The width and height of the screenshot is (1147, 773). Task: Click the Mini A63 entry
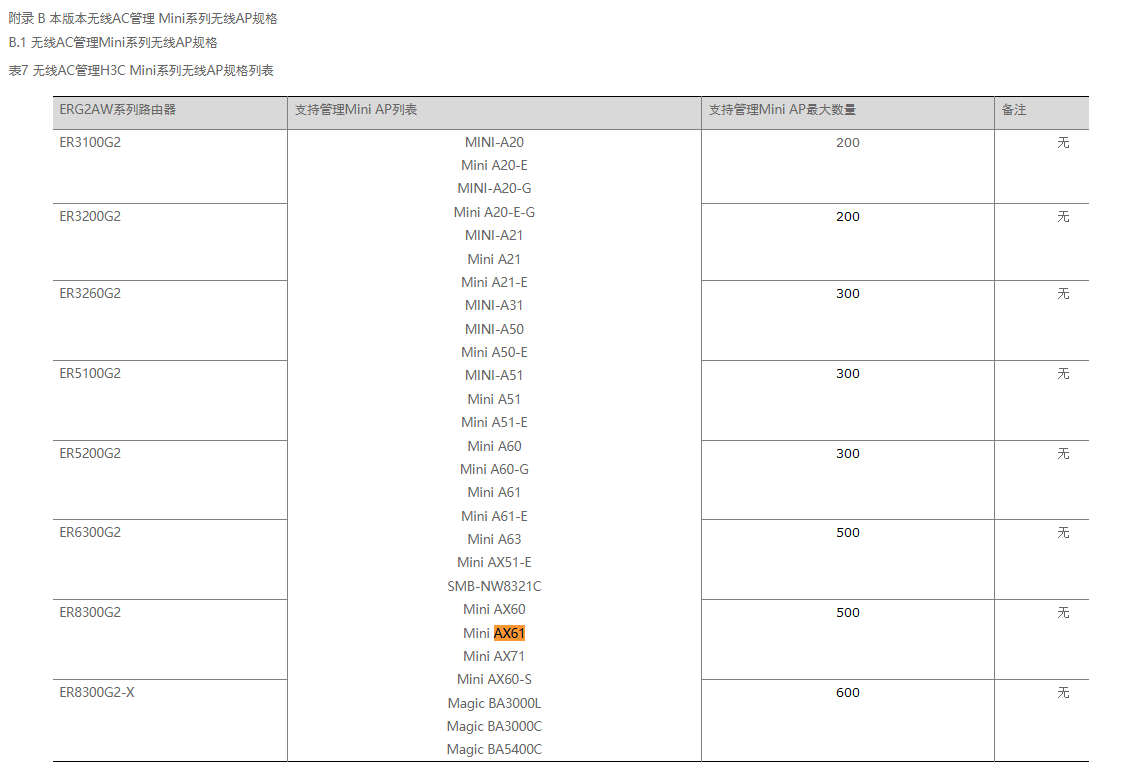[x=494, y=539]
